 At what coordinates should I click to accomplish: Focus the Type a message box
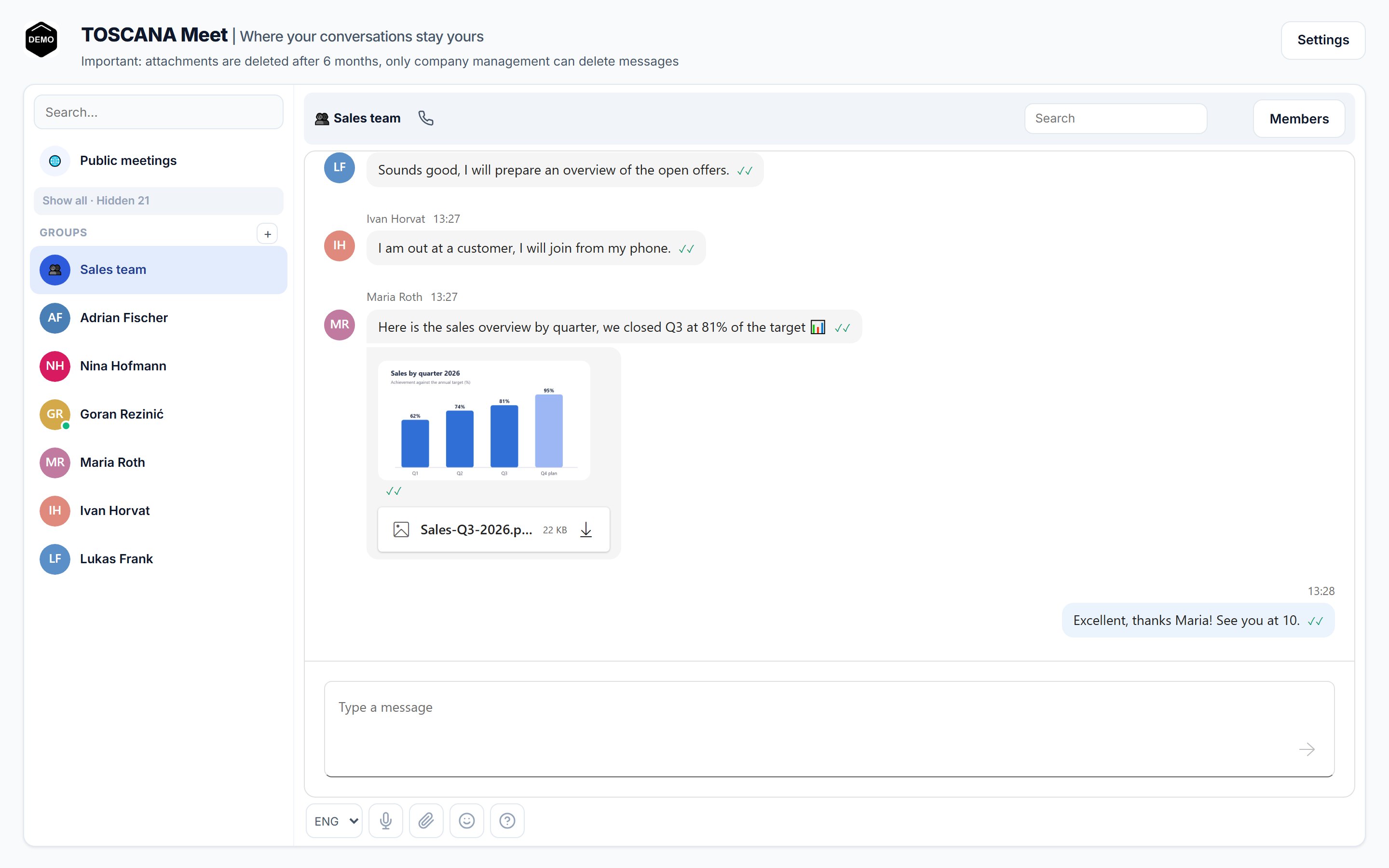pyautogui.click(x=829, y=729)
